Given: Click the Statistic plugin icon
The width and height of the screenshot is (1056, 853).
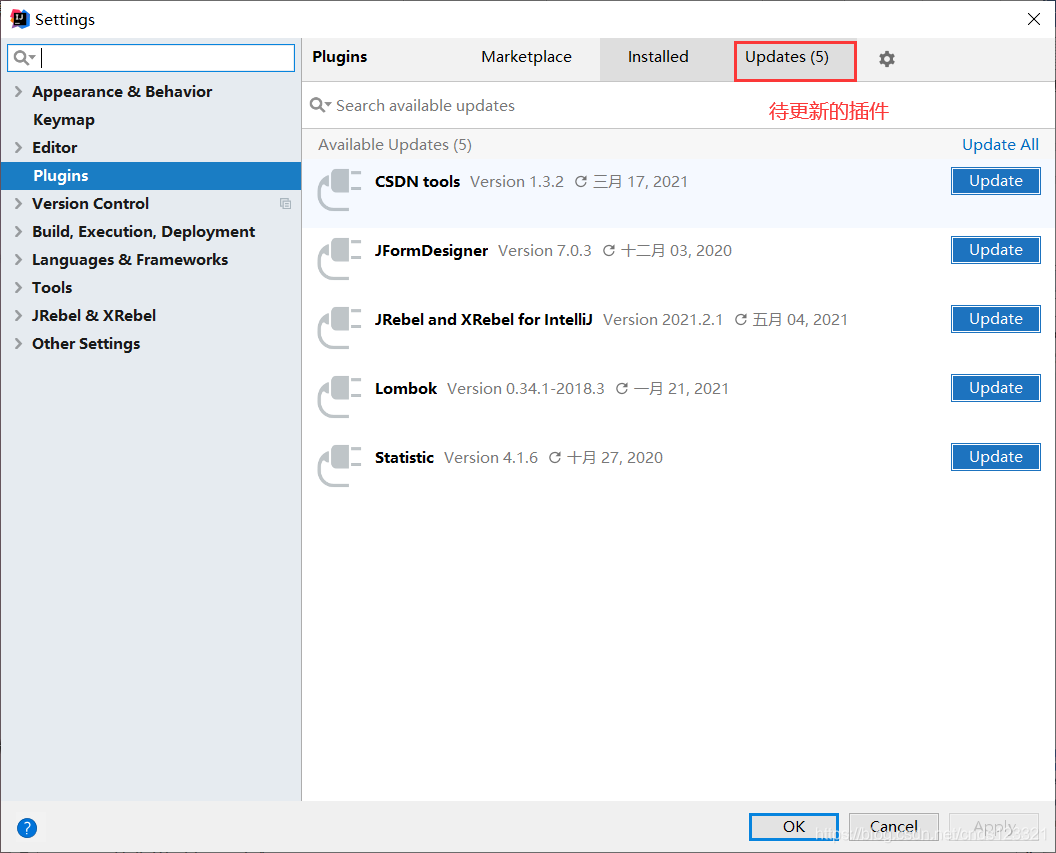Looking at the screenshot, I should (340, 466).
